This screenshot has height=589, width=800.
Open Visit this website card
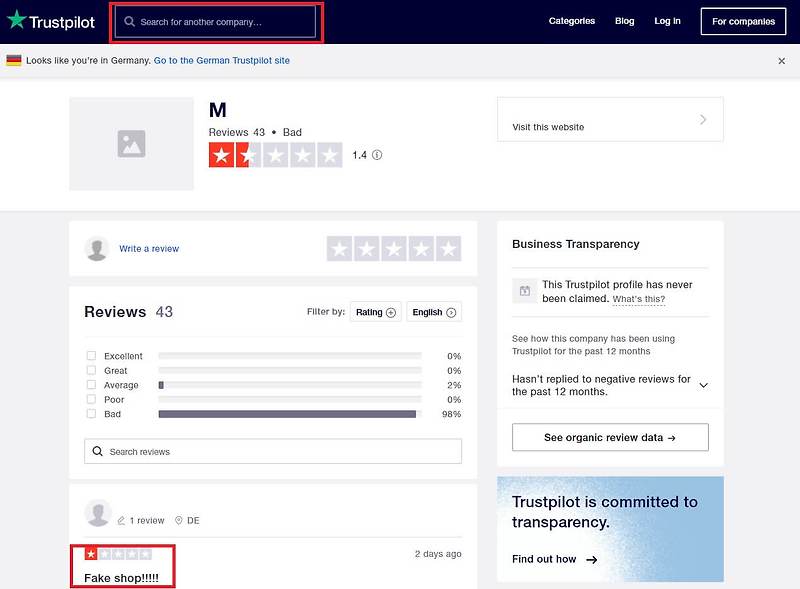(610, 119)
